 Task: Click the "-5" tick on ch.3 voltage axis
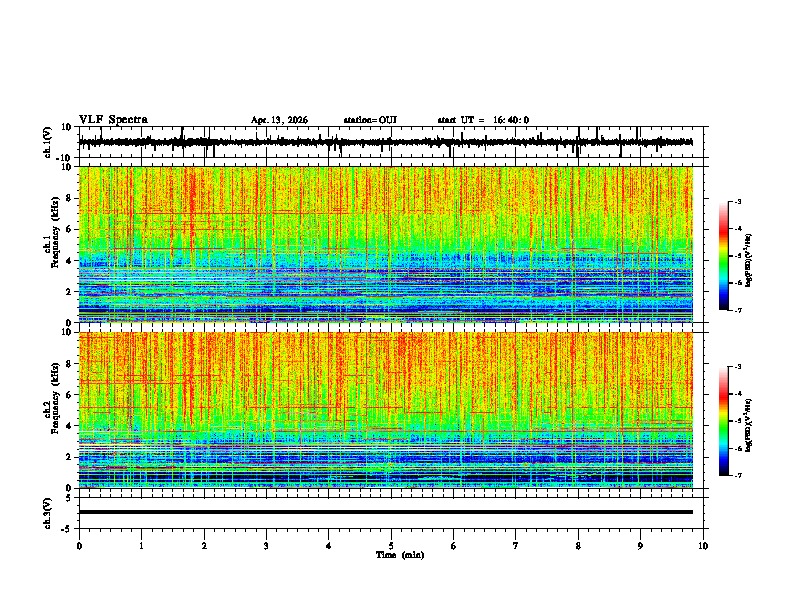point(68,529)
